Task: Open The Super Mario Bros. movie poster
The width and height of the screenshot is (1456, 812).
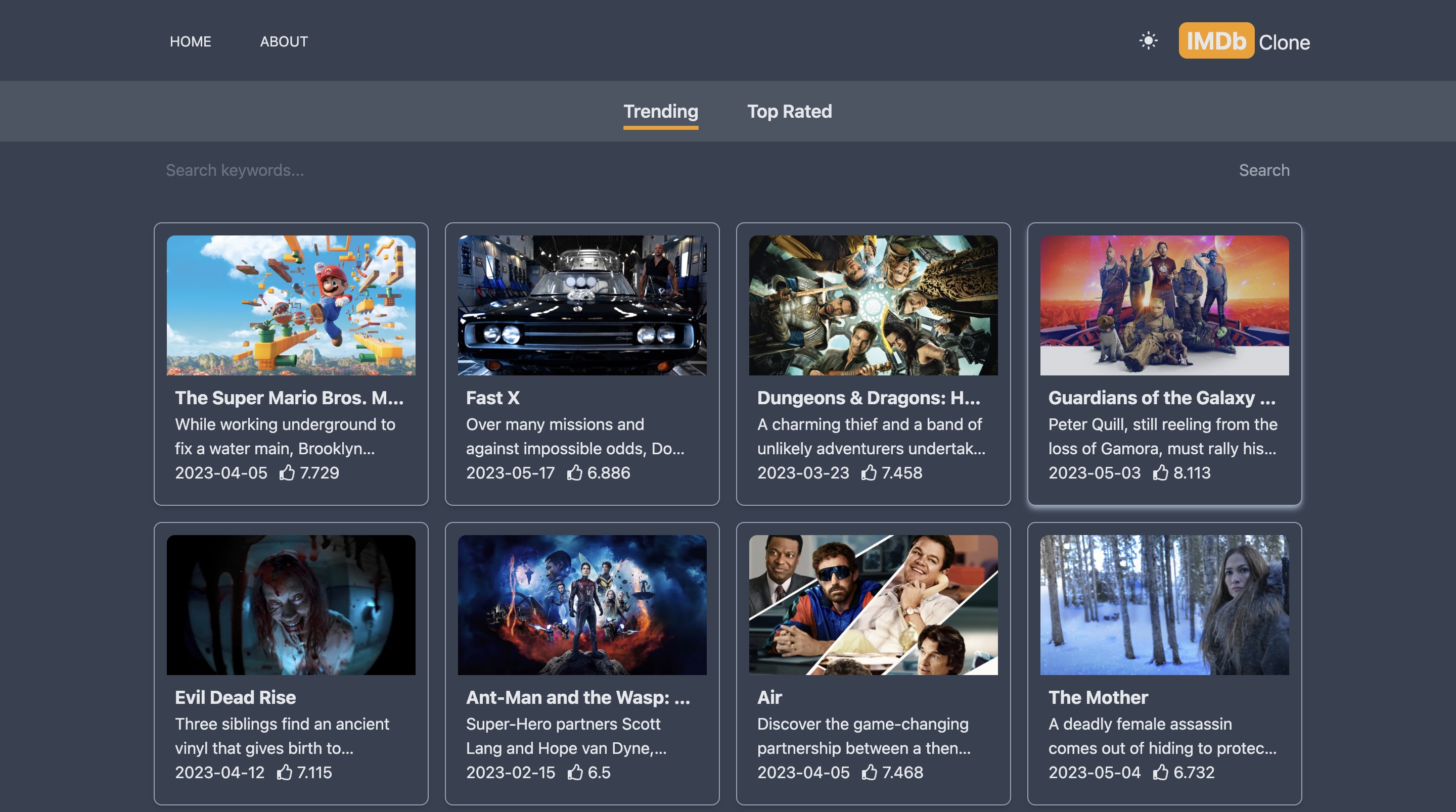Action: click(291, 305)
